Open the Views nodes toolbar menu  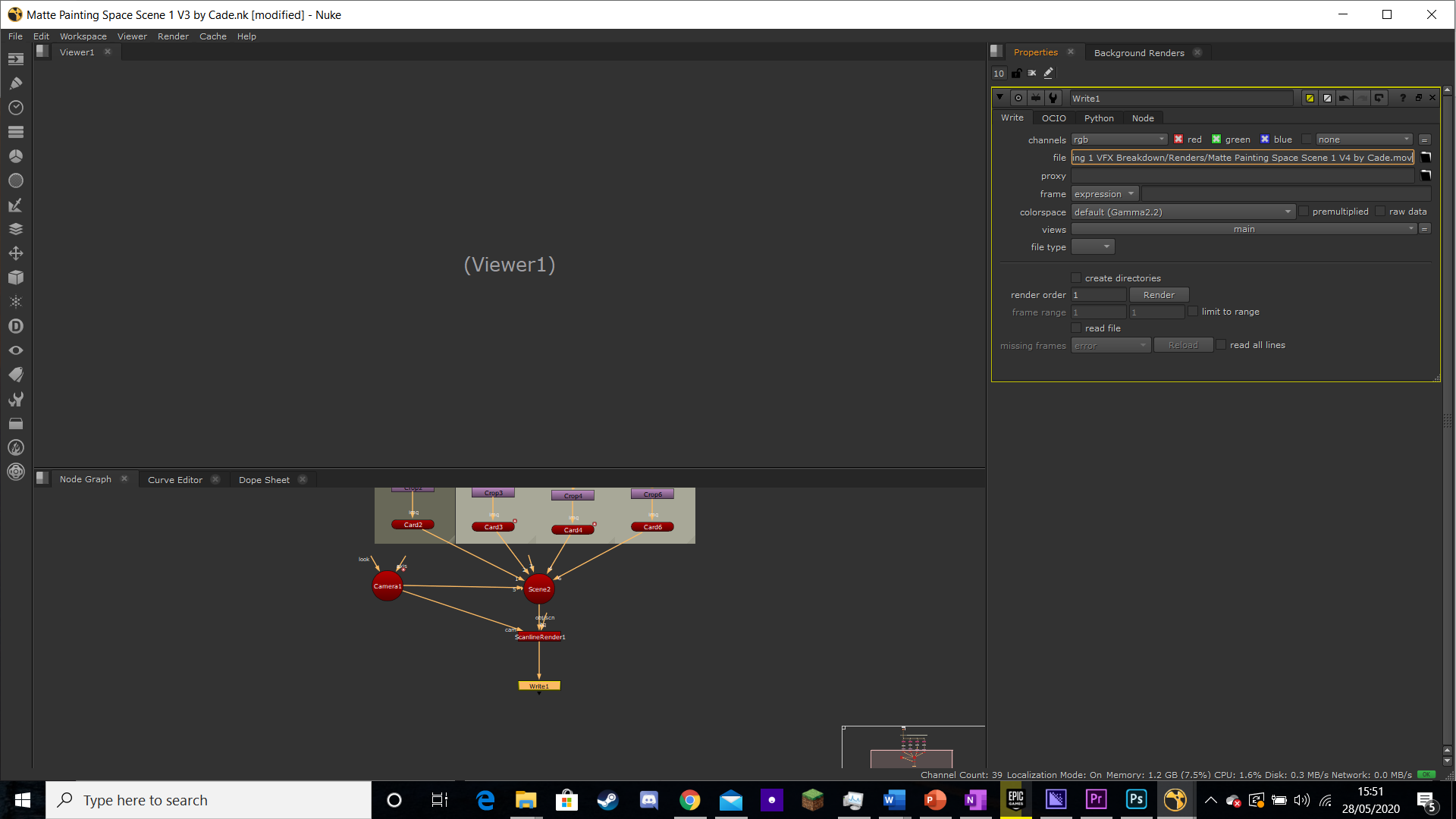click(x=16, y=350)
